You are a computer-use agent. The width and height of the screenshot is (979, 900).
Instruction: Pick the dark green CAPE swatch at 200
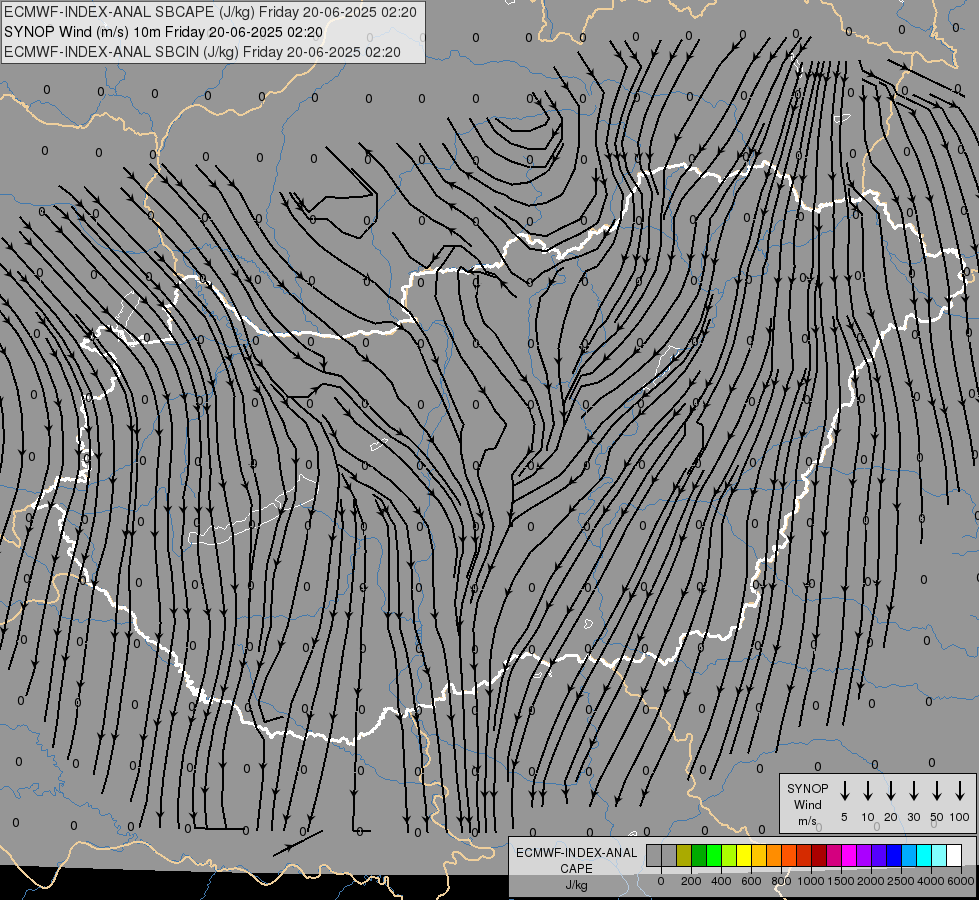699,856
